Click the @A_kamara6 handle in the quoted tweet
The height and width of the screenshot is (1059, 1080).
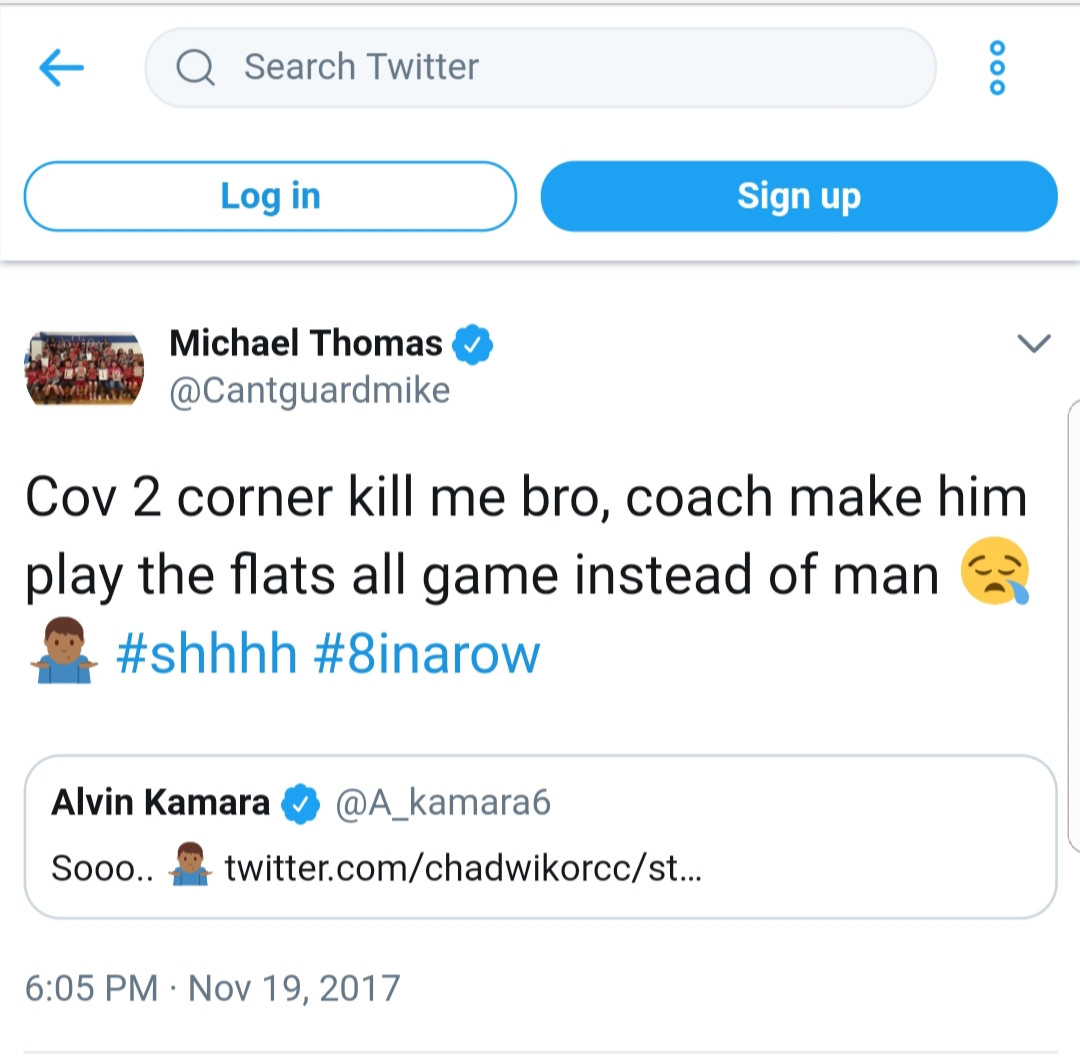(442, 803)
